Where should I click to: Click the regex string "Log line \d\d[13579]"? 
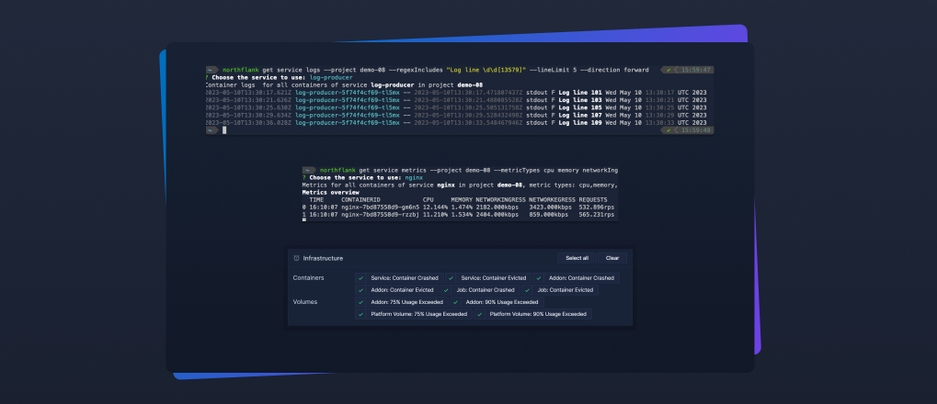coord(486,70)
